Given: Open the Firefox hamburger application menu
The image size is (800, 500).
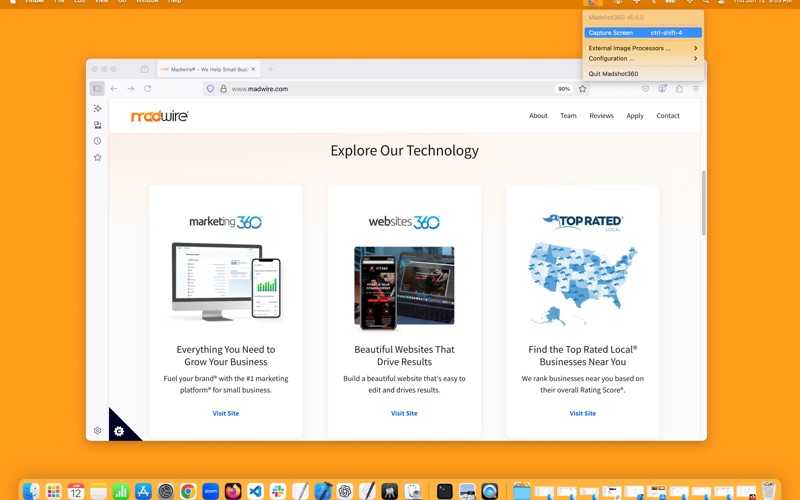Looking at the screenshot, I should 696,89.
